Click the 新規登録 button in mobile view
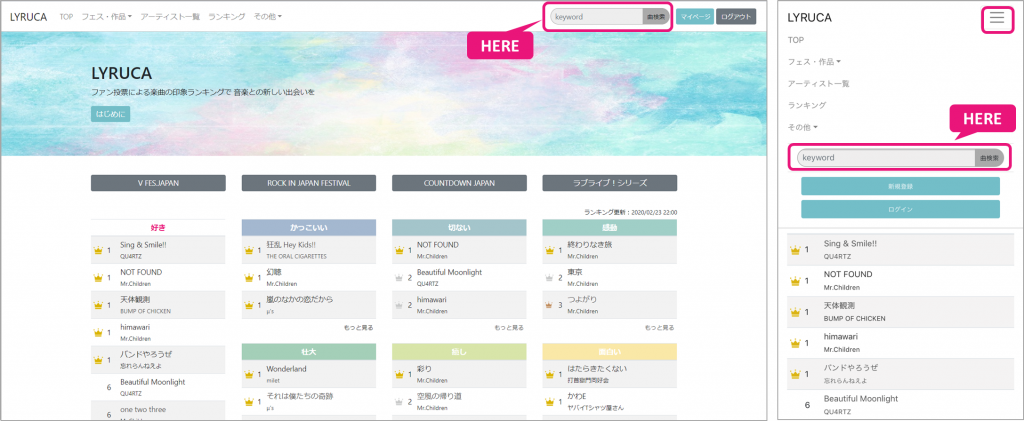Image resolution: width=1024 pixels, height=421 pixels. [900, 186]
